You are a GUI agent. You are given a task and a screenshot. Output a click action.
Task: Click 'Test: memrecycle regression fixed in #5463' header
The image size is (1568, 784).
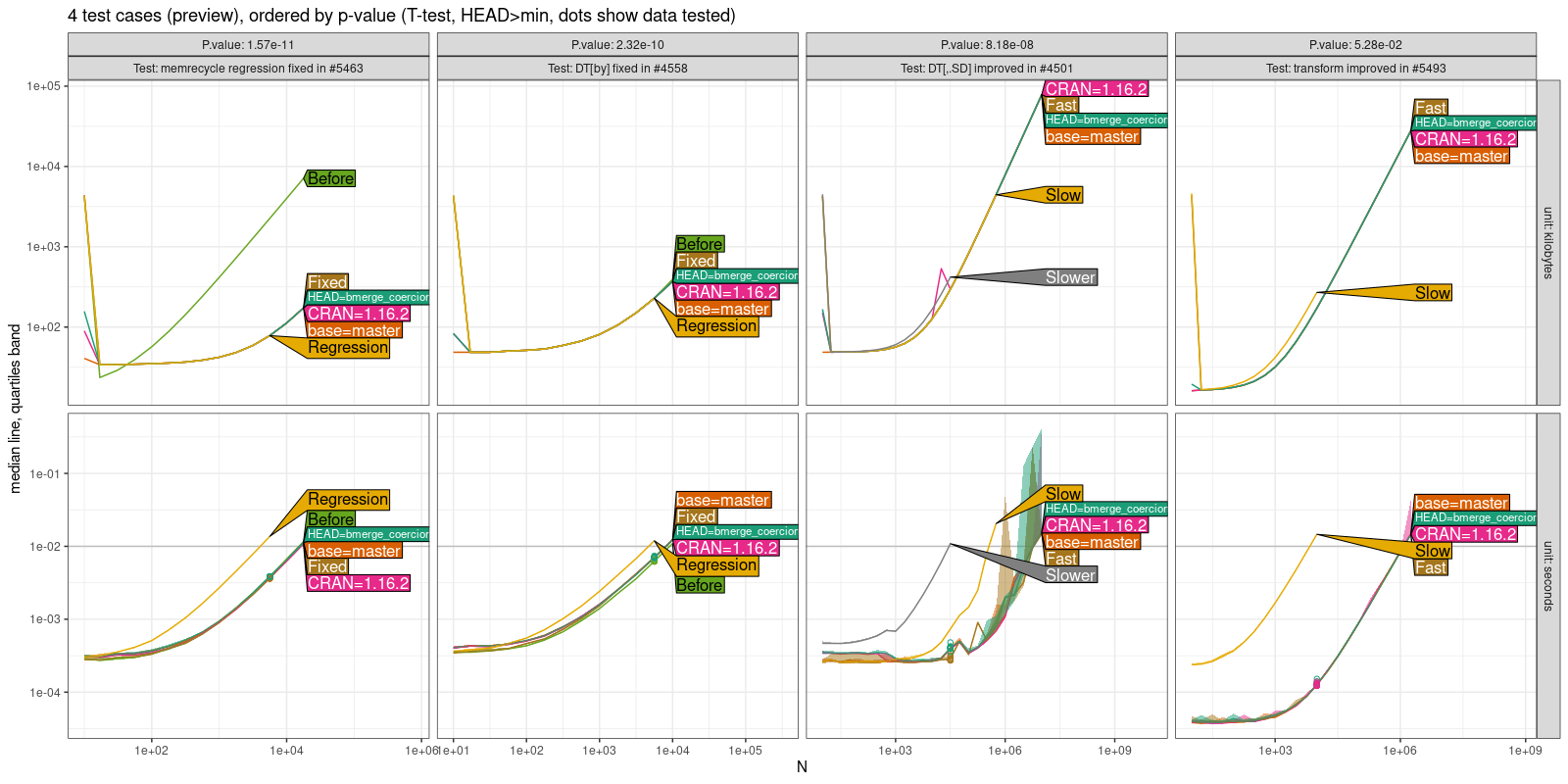click(248, 69)
